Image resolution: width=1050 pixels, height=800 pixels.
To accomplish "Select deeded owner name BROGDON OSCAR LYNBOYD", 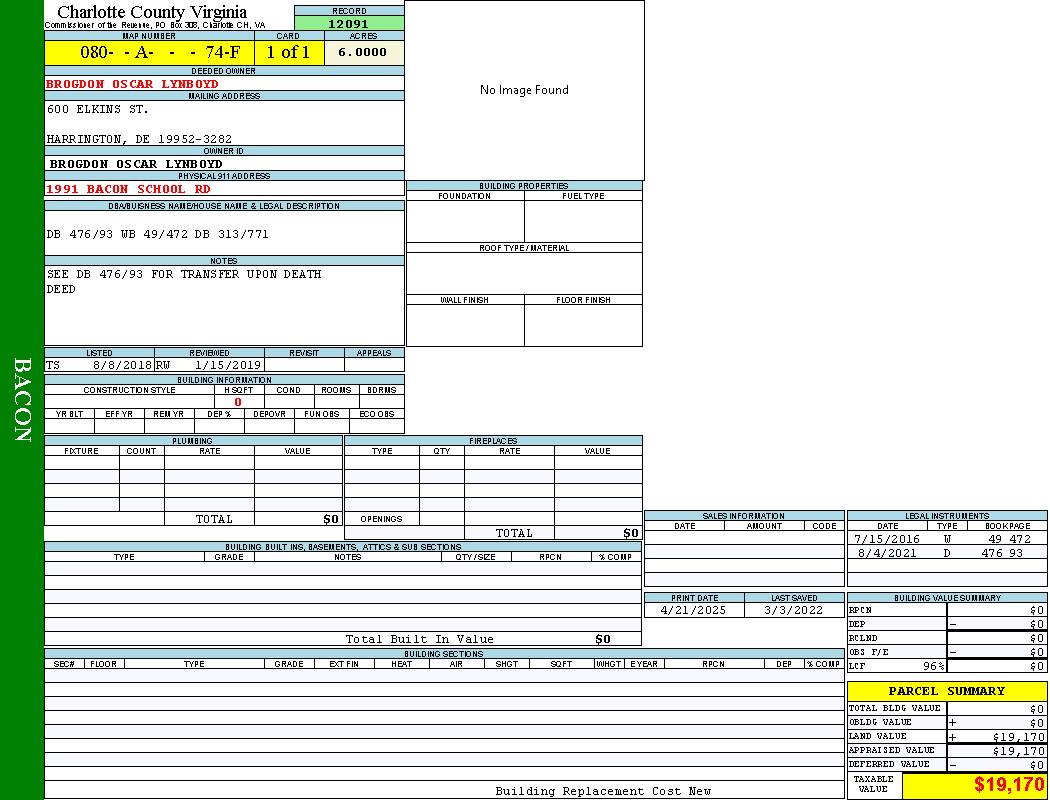I will 132,84.
